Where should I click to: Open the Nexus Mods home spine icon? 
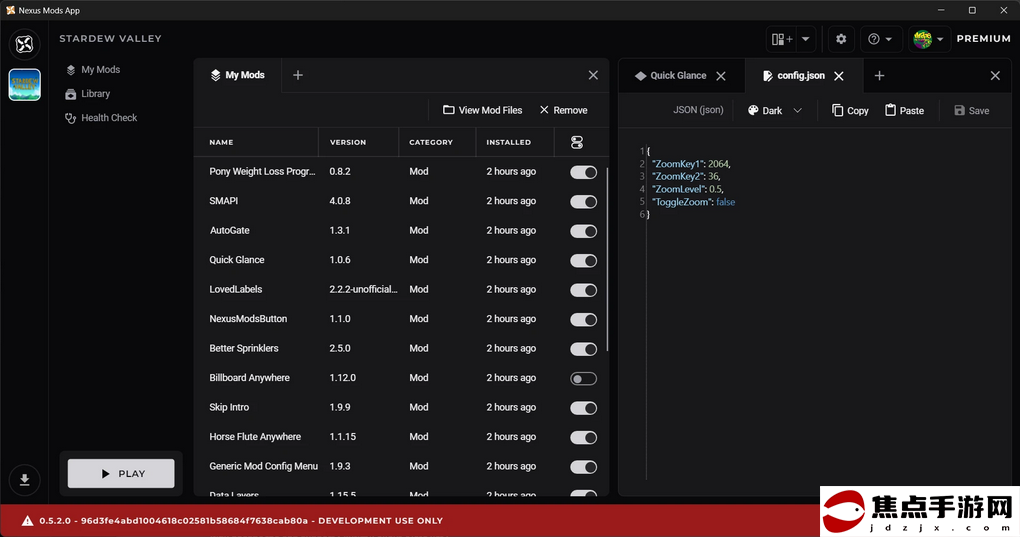click(x=25, y=44)
